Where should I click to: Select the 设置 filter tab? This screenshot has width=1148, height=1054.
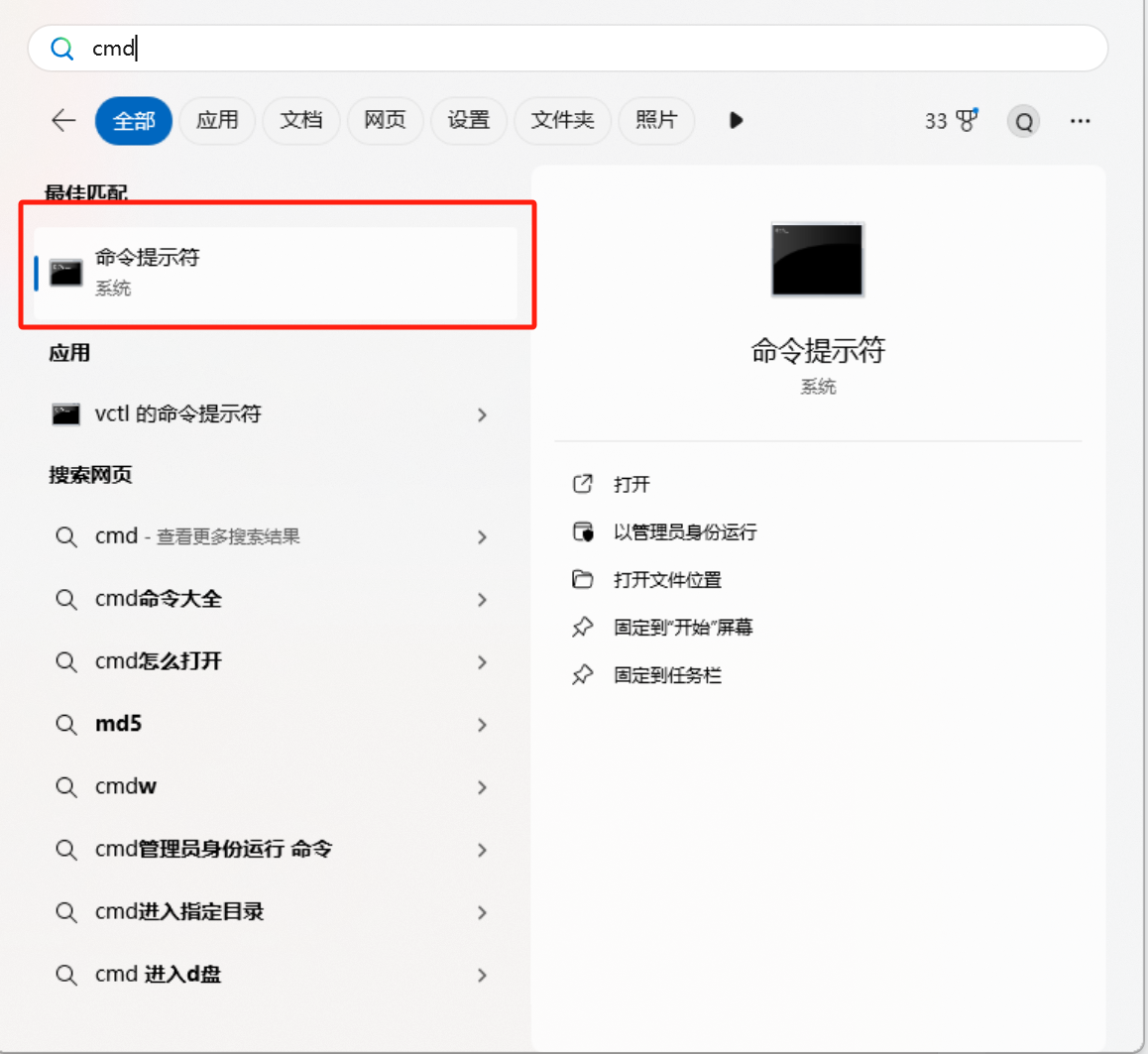click(x=468, y=121)
